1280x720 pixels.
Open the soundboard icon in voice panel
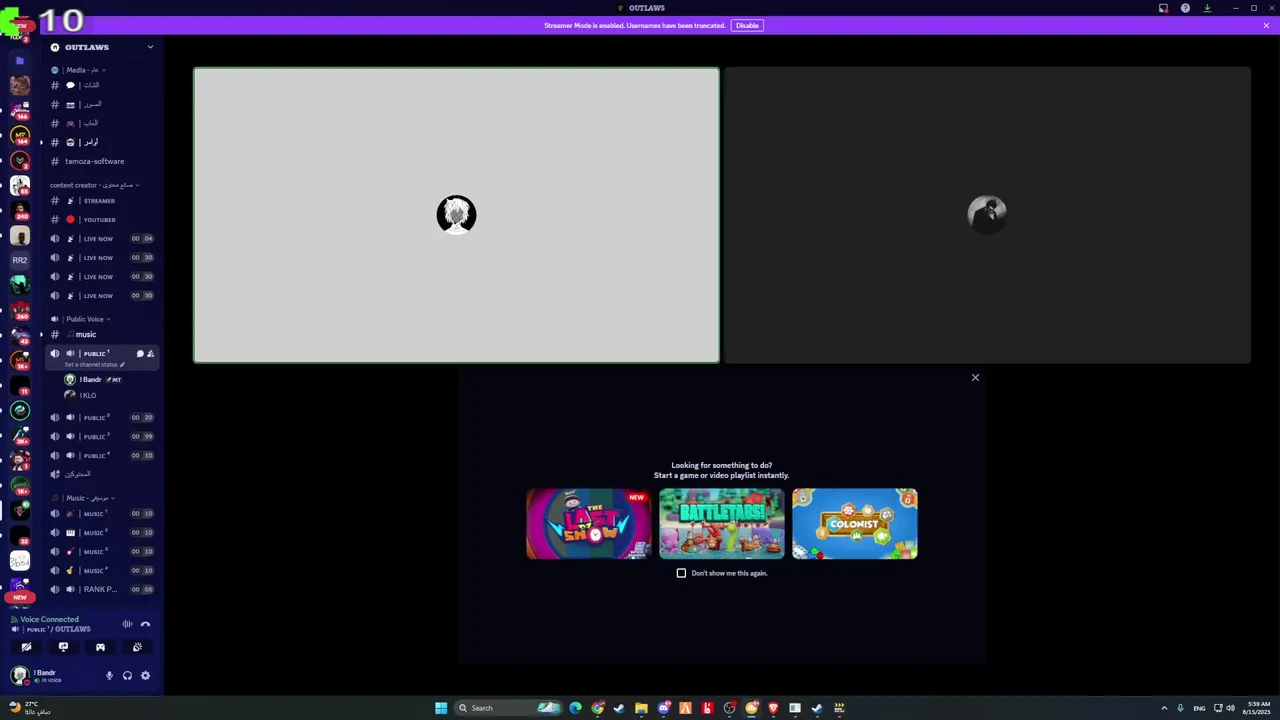(137, 647)
